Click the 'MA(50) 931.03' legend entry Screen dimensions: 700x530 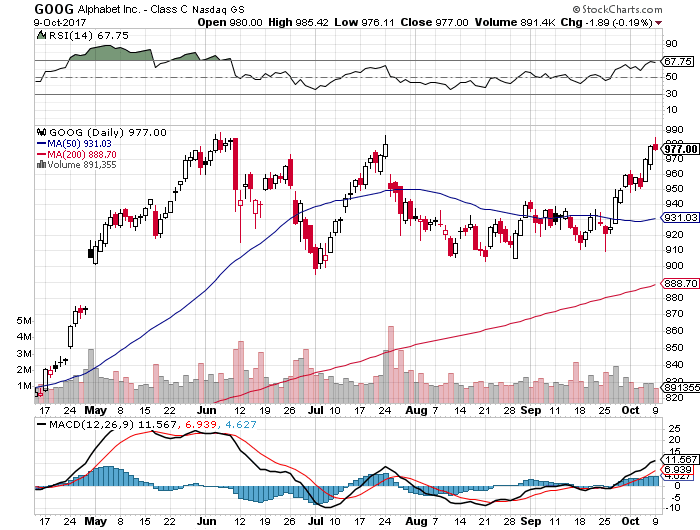point(79,144)
